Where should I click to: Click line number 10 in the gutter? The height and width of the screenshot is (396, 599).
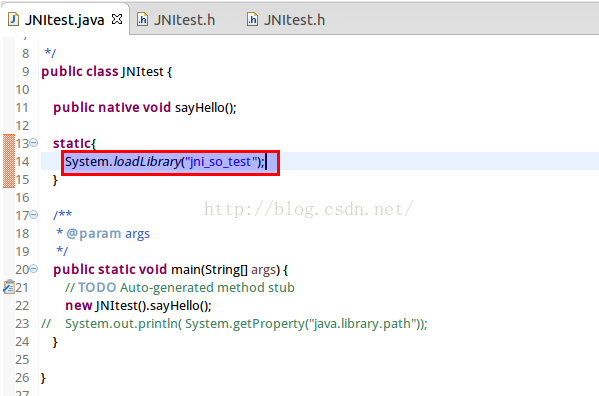tap(22, 90)
